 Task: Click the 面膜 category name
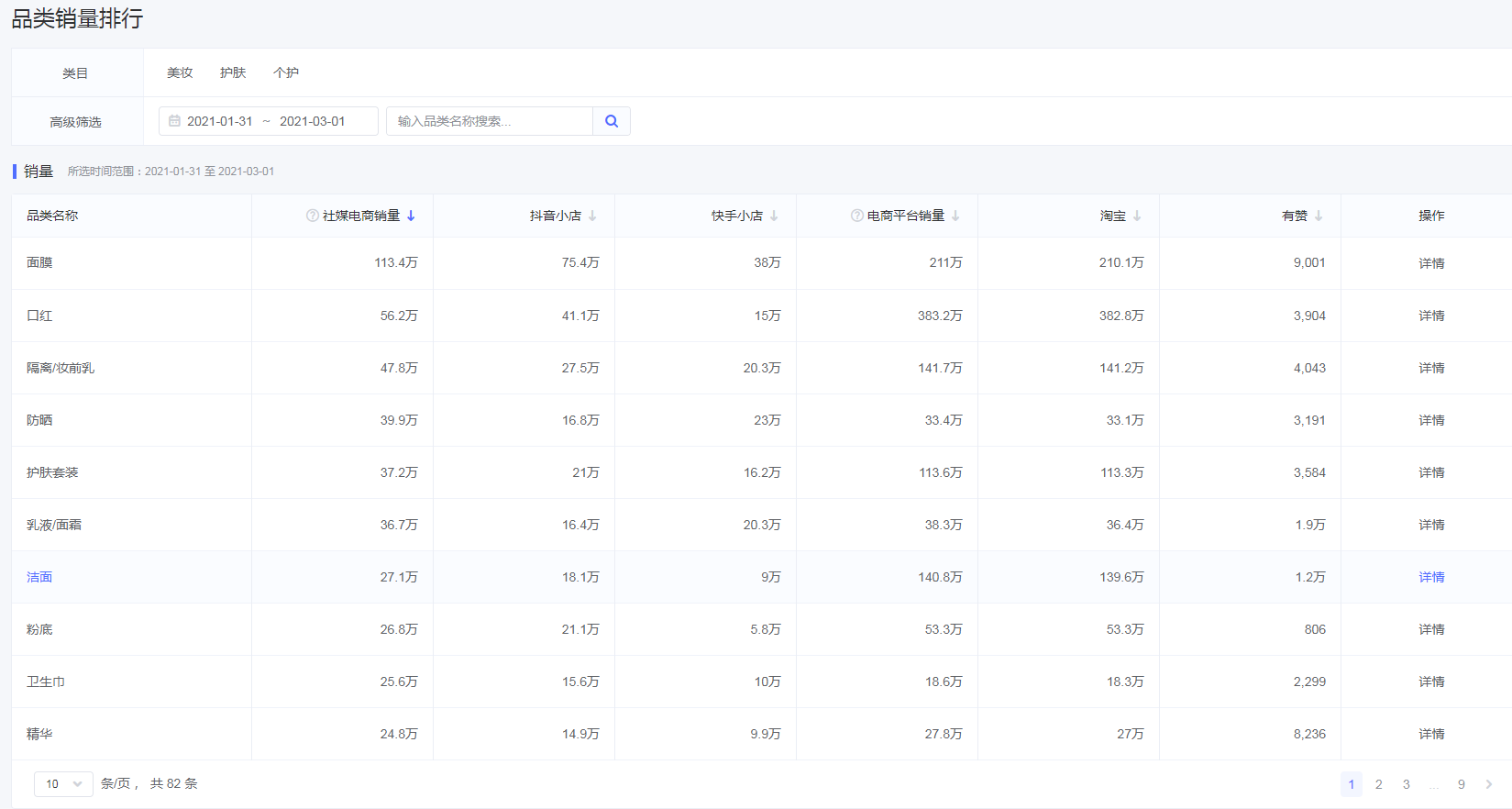pyautogui.click(x=39, y=262)
